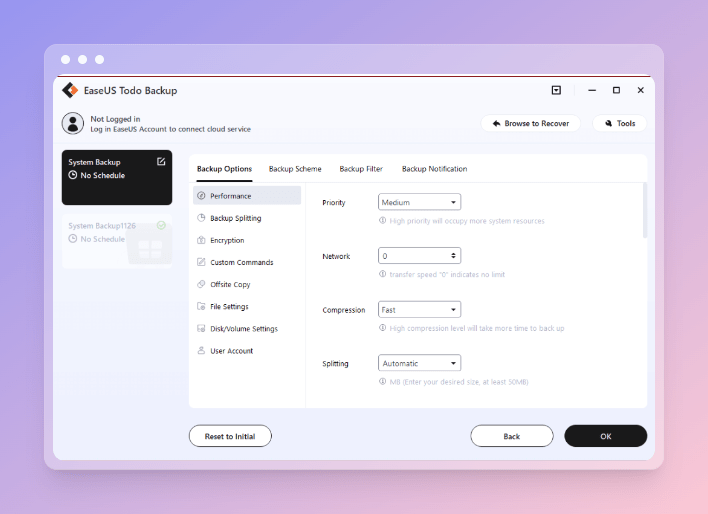Confirm settings with the OK button
This screenshot has height=514, width=708.
pos(606,436)
